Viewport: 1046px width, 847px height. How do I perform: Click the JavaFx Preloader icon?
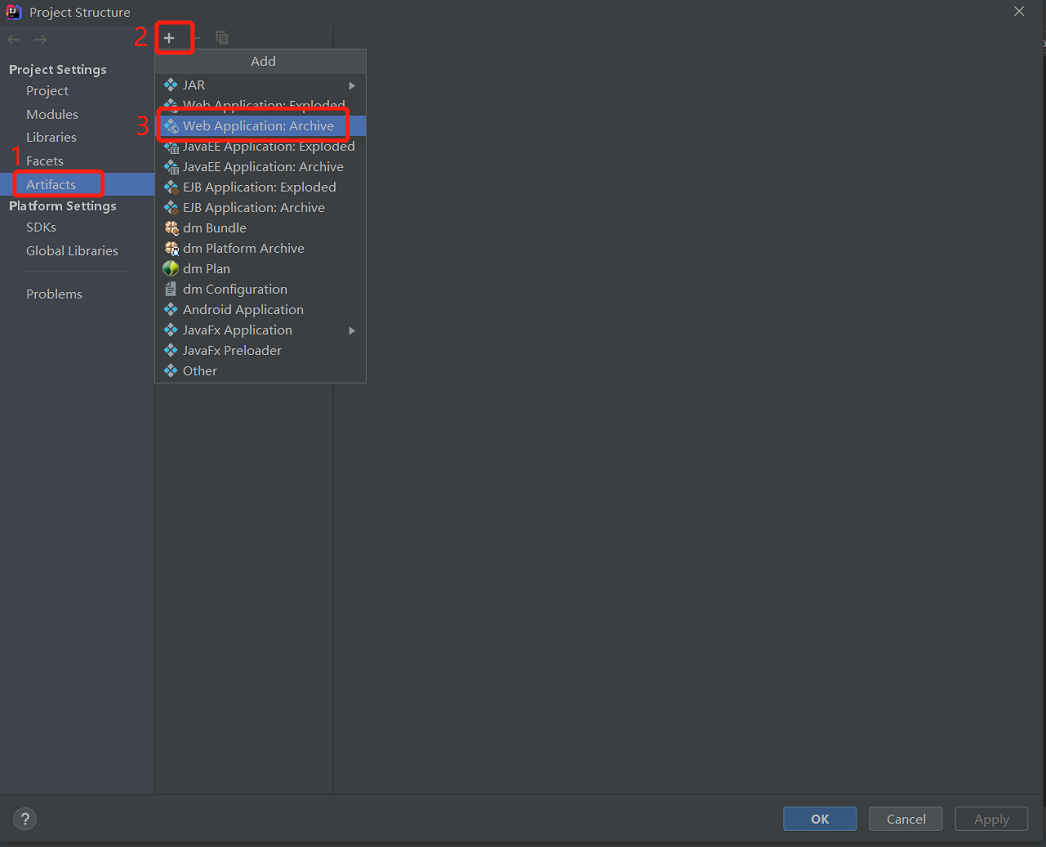click(171, 350)
